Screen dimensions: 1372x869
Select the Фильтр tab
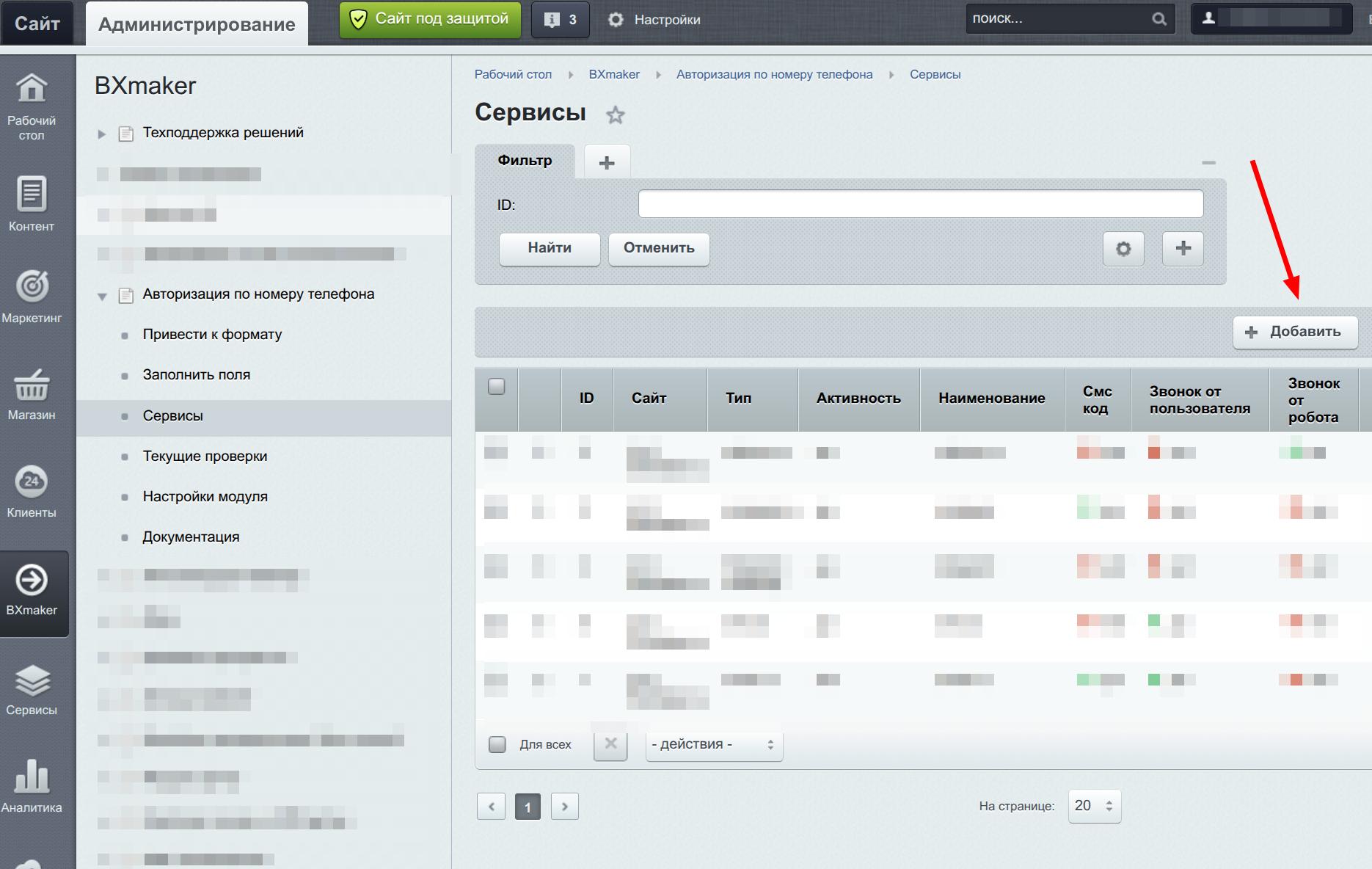525,161
